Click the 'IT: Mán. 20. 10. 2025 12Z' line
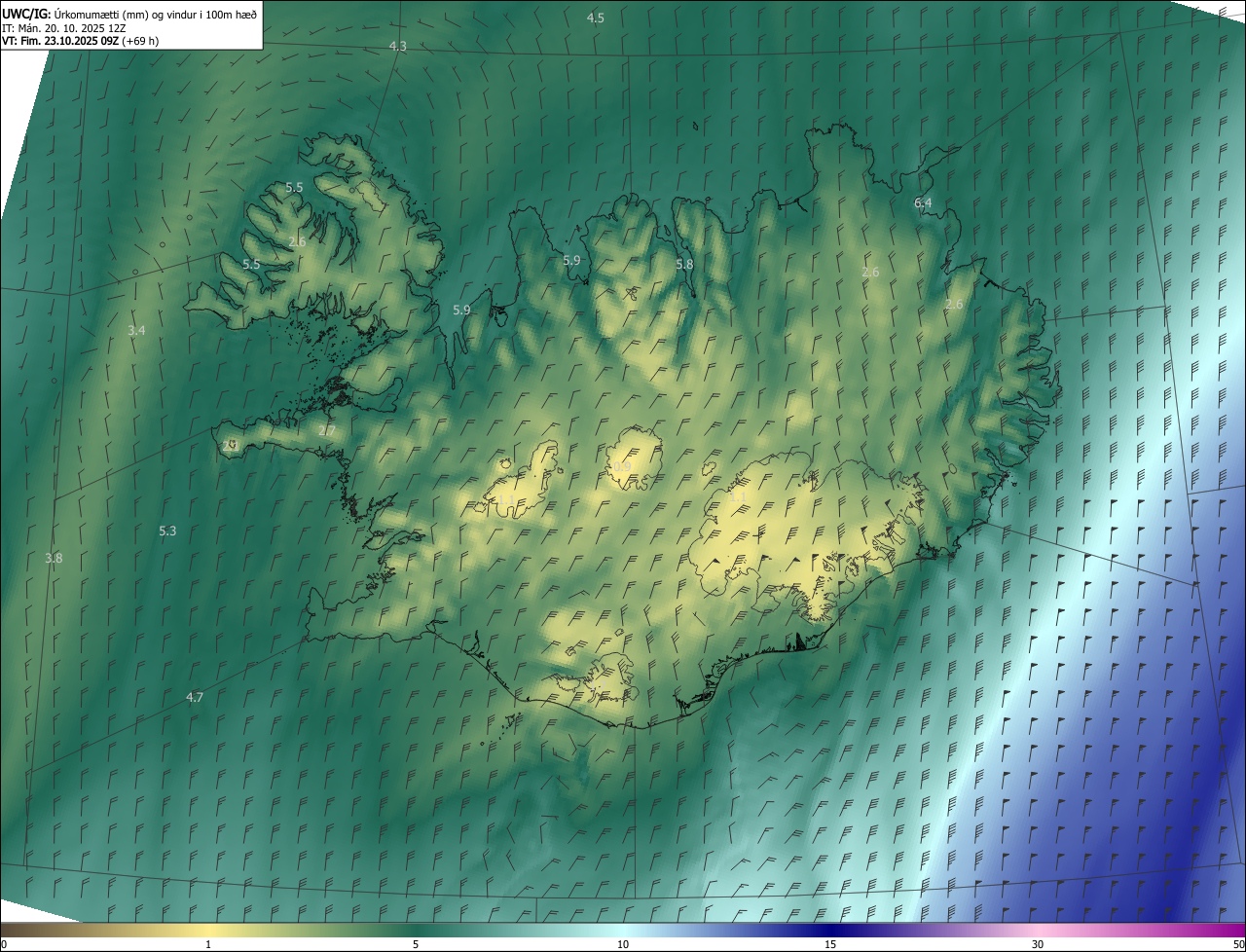Screen dimensions: 1246x952 coord(64,28)
